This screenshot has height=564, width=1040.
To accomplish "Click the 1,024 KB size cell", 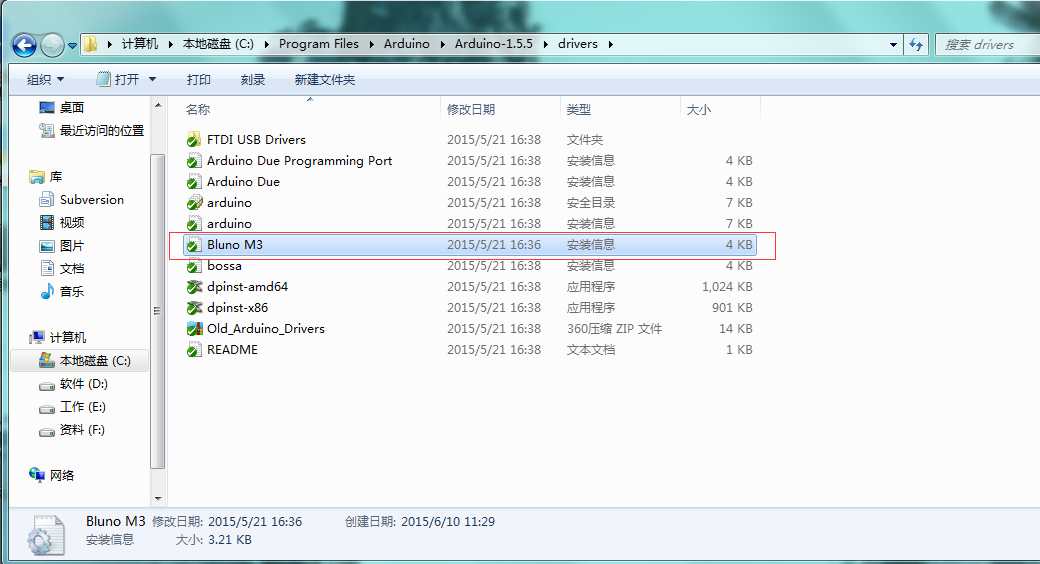I will tap(727, 287).
